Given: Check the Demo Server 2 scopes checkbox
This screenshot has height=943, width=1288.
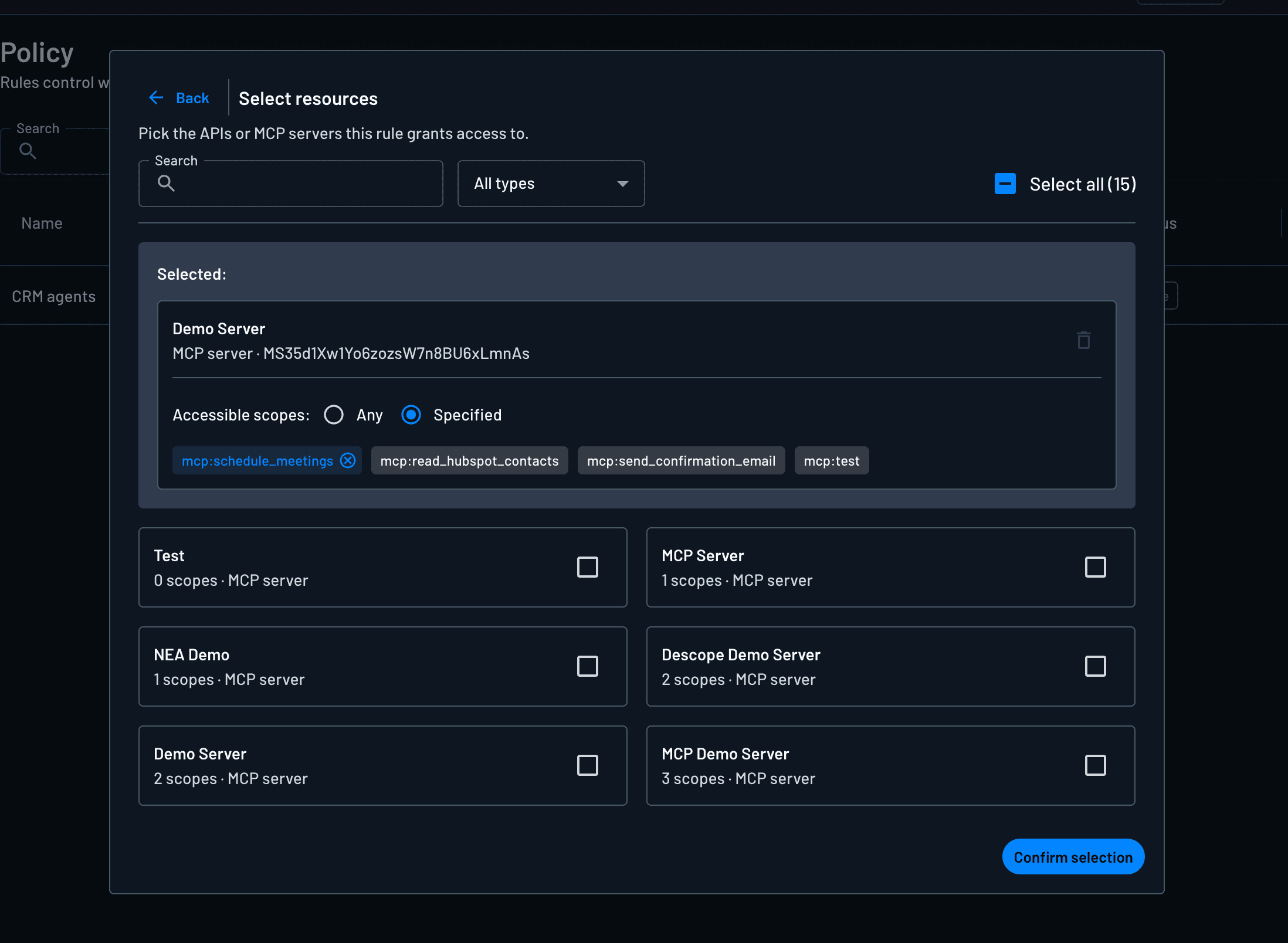Looking at the screenshot, I should point(587,765).
